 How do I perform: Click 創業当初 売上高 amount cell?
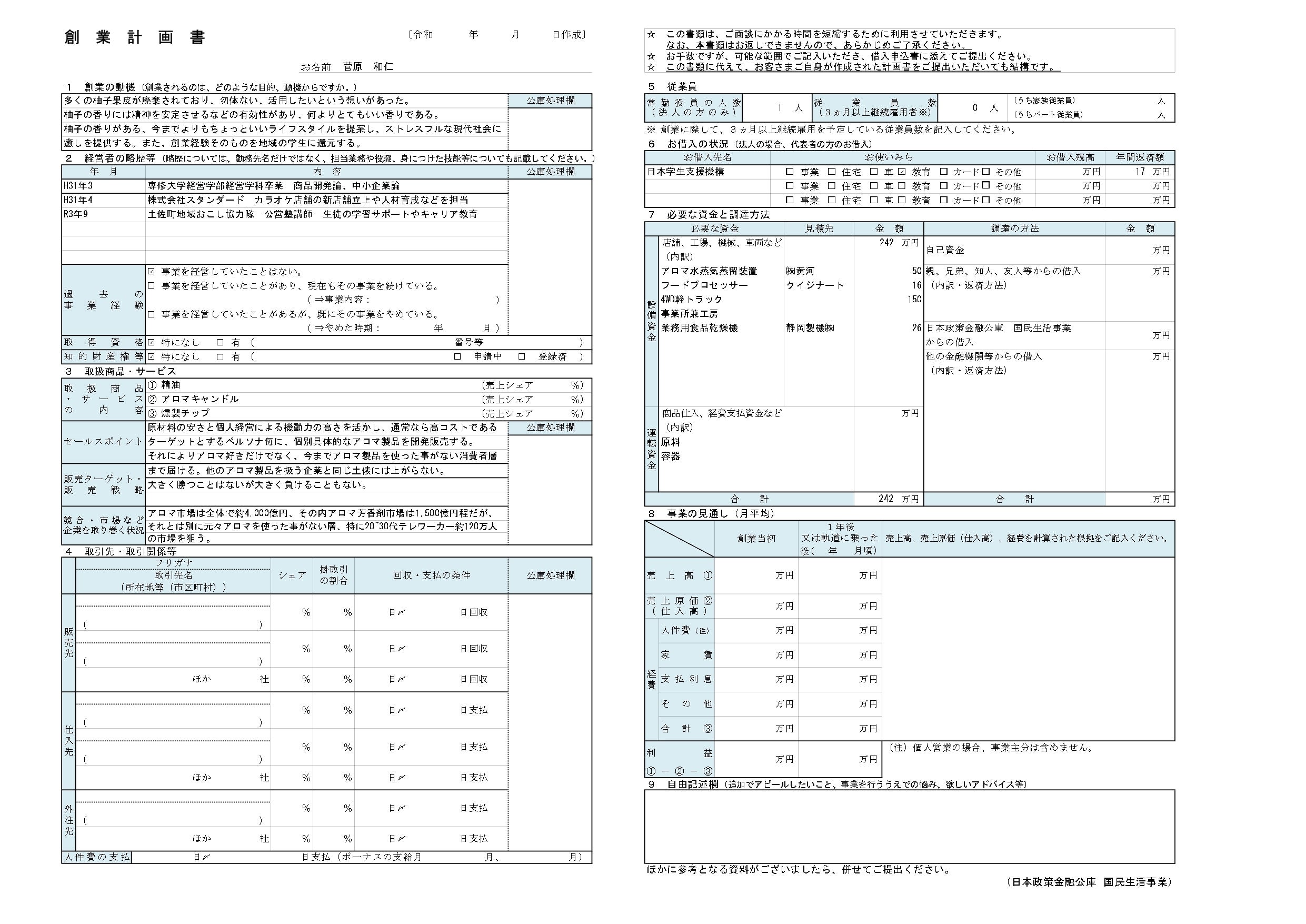755,575
